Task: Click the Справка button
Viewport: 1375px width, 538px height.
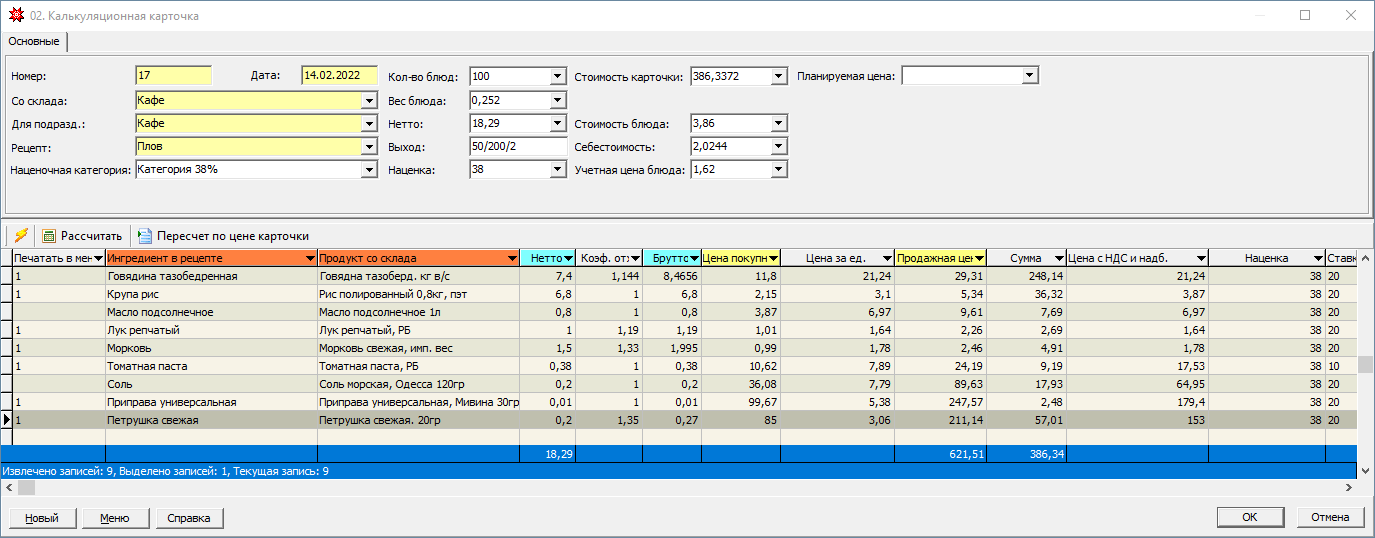Action: [x=189, y=518]
